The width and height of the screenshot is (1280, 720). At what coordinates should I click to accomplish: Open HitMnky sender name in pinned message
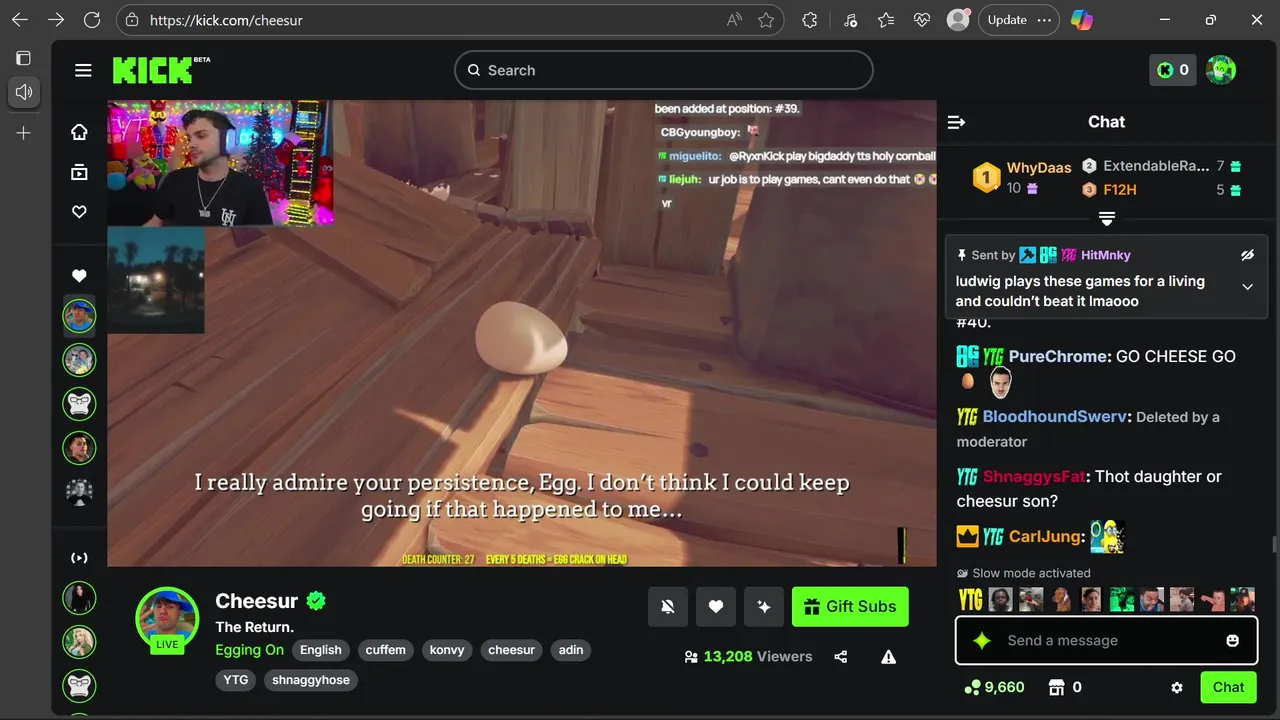1105,255
